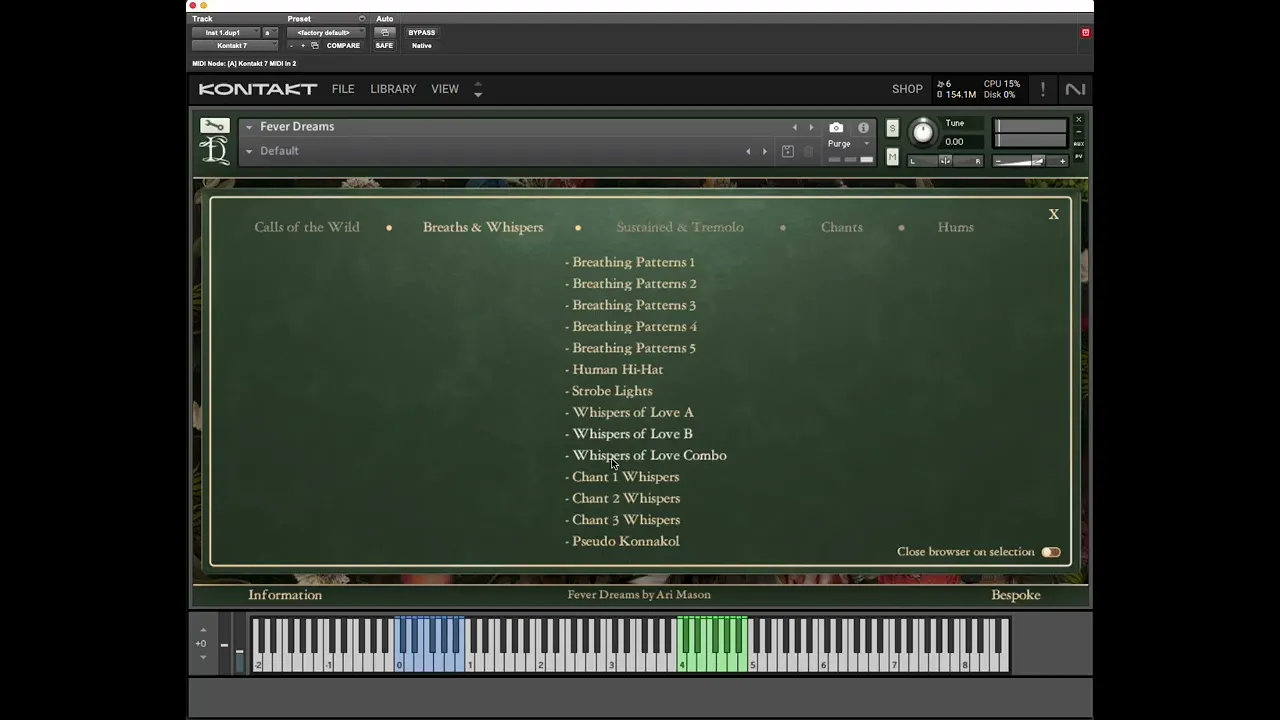Switch to Sustained & Tremolo tab
The height and width of the screenshot is (720, 1280).
pyautogui.click(x=680, y=227)
